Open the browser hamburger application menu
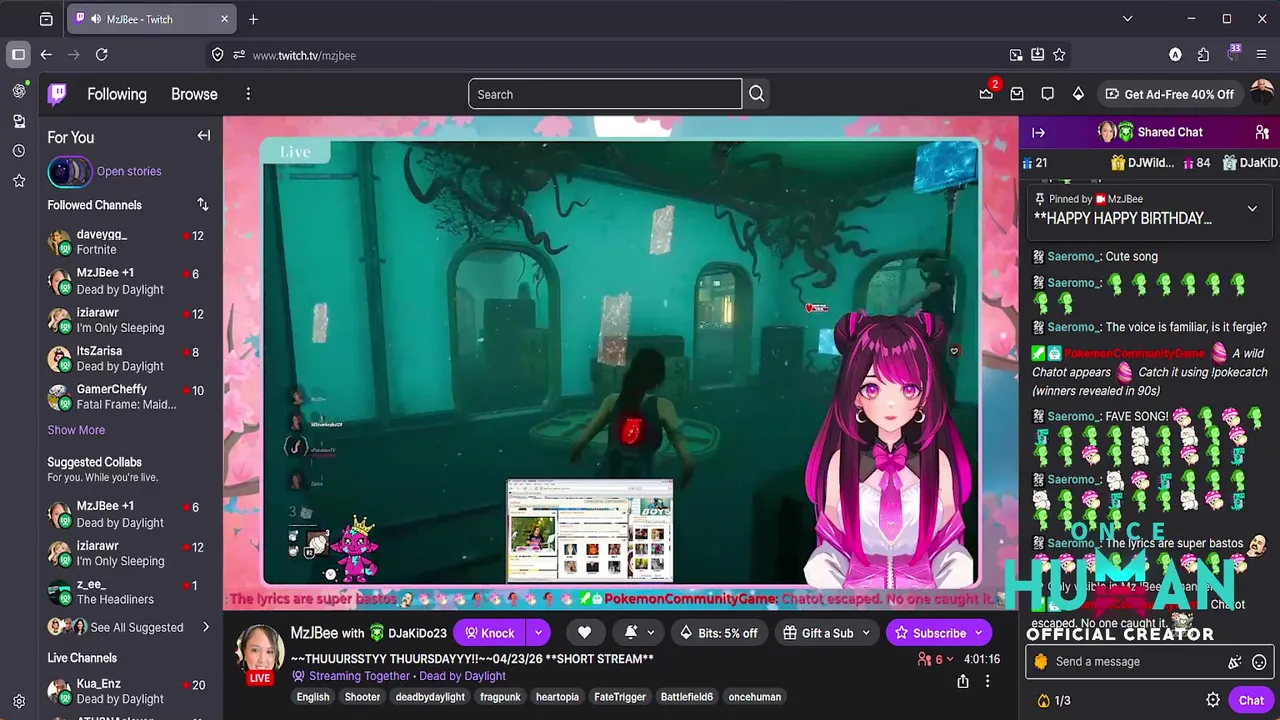The width and height of the screenshot is (1280, 720). 1261,55
